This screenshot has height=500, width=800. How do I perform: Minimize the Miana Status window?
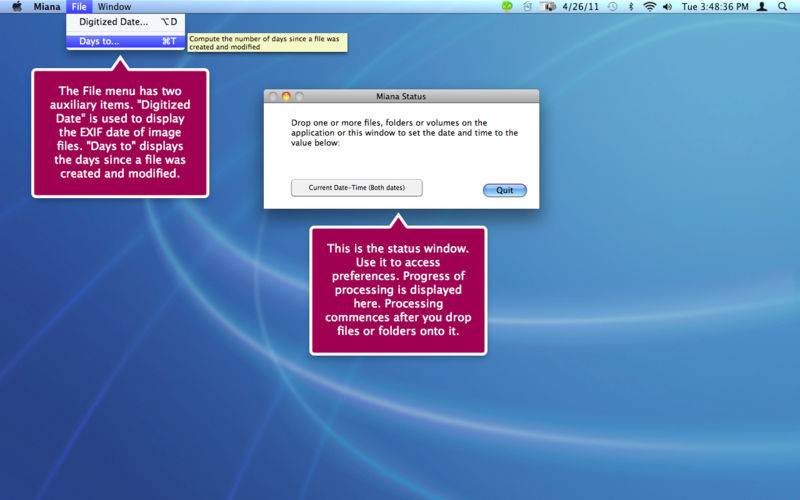coord(286,96)
